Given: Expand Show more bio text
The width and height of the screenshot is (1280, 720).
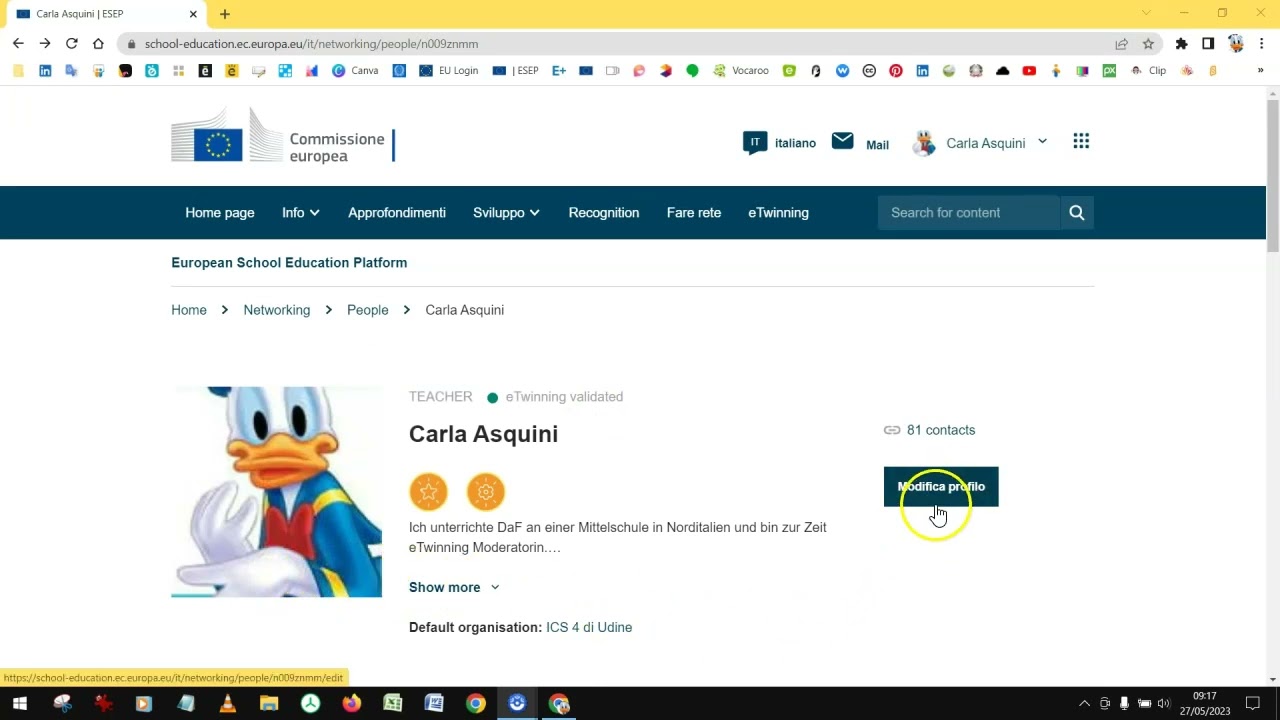Looking at the screenshot, I should (x=454, y=587).
